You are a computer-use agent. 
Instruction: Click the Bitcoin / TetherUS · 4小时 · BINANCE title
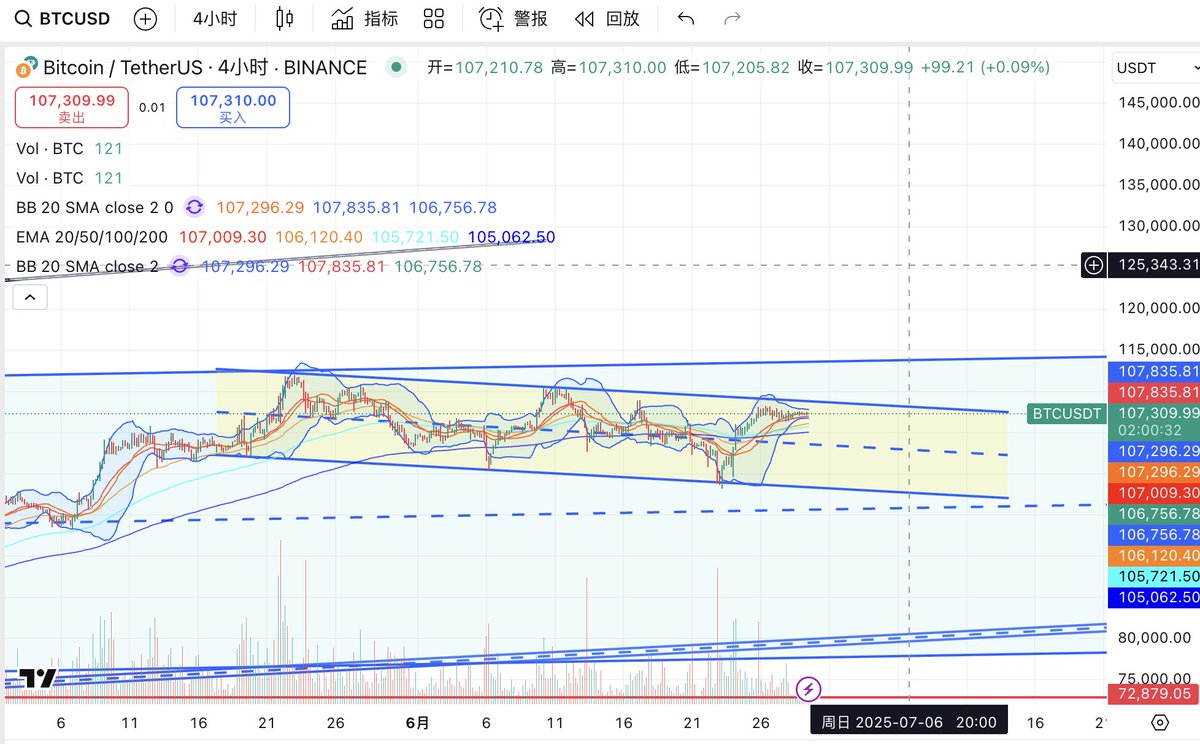point(205,68)
